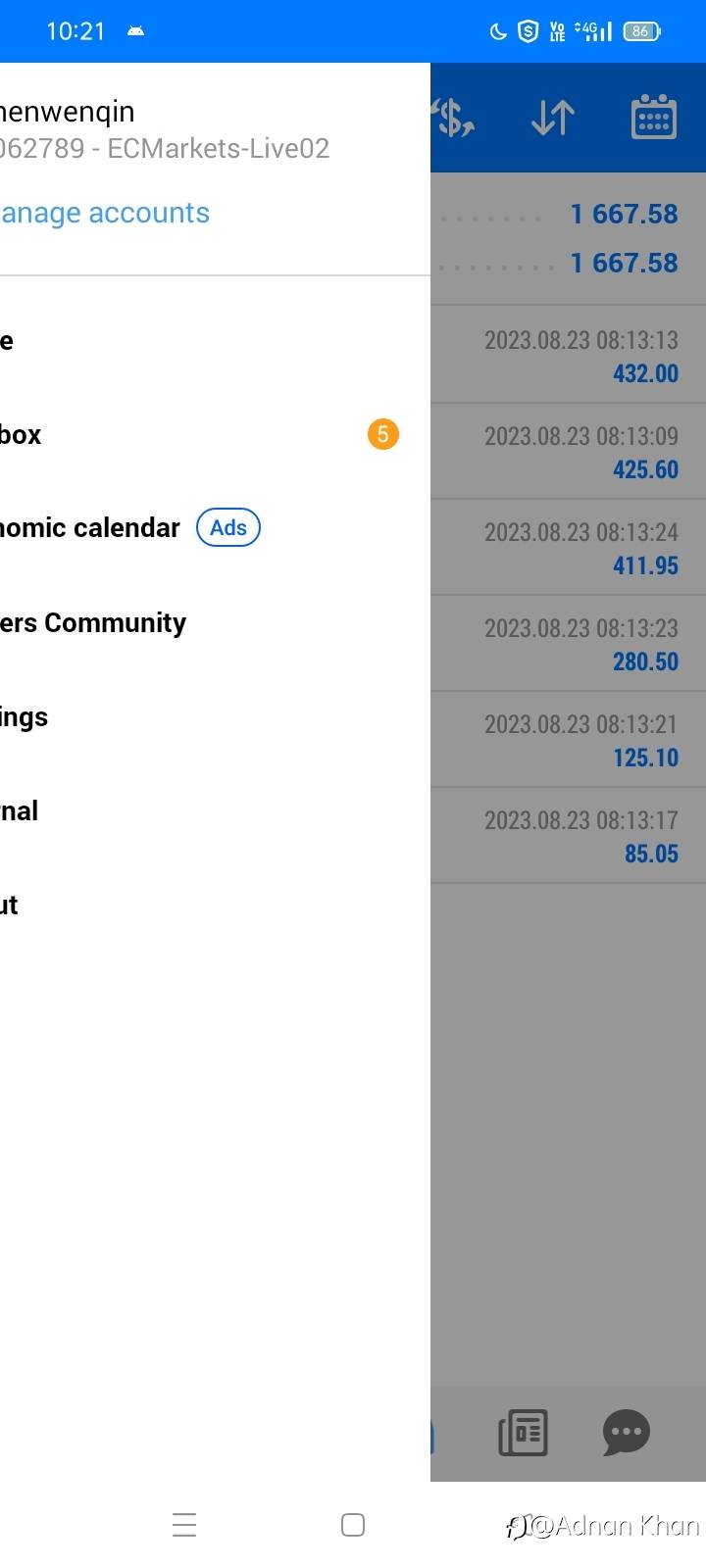Image resolution: width=706 pixels, height=1568 pixels.
Task: Open the chat bubble messages icon
Action: pos(626,1433)
